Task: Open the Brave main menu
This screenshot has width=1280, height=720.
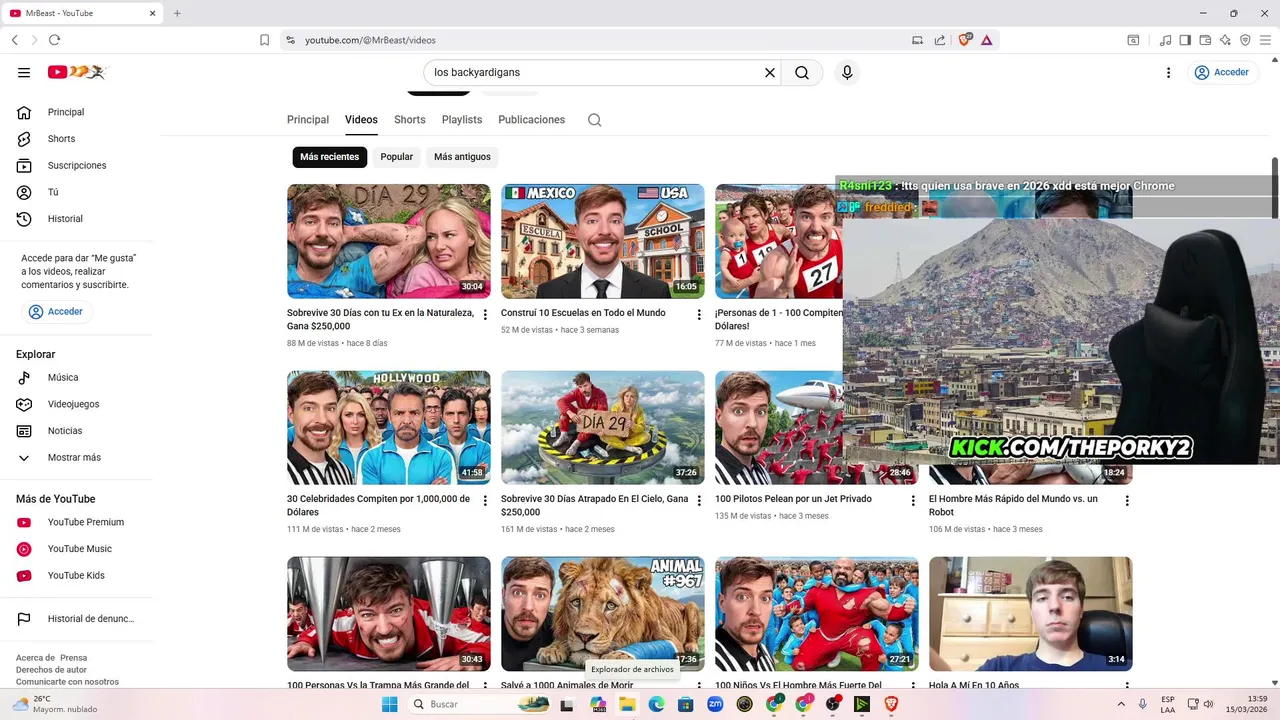Action: (1265, 40)
